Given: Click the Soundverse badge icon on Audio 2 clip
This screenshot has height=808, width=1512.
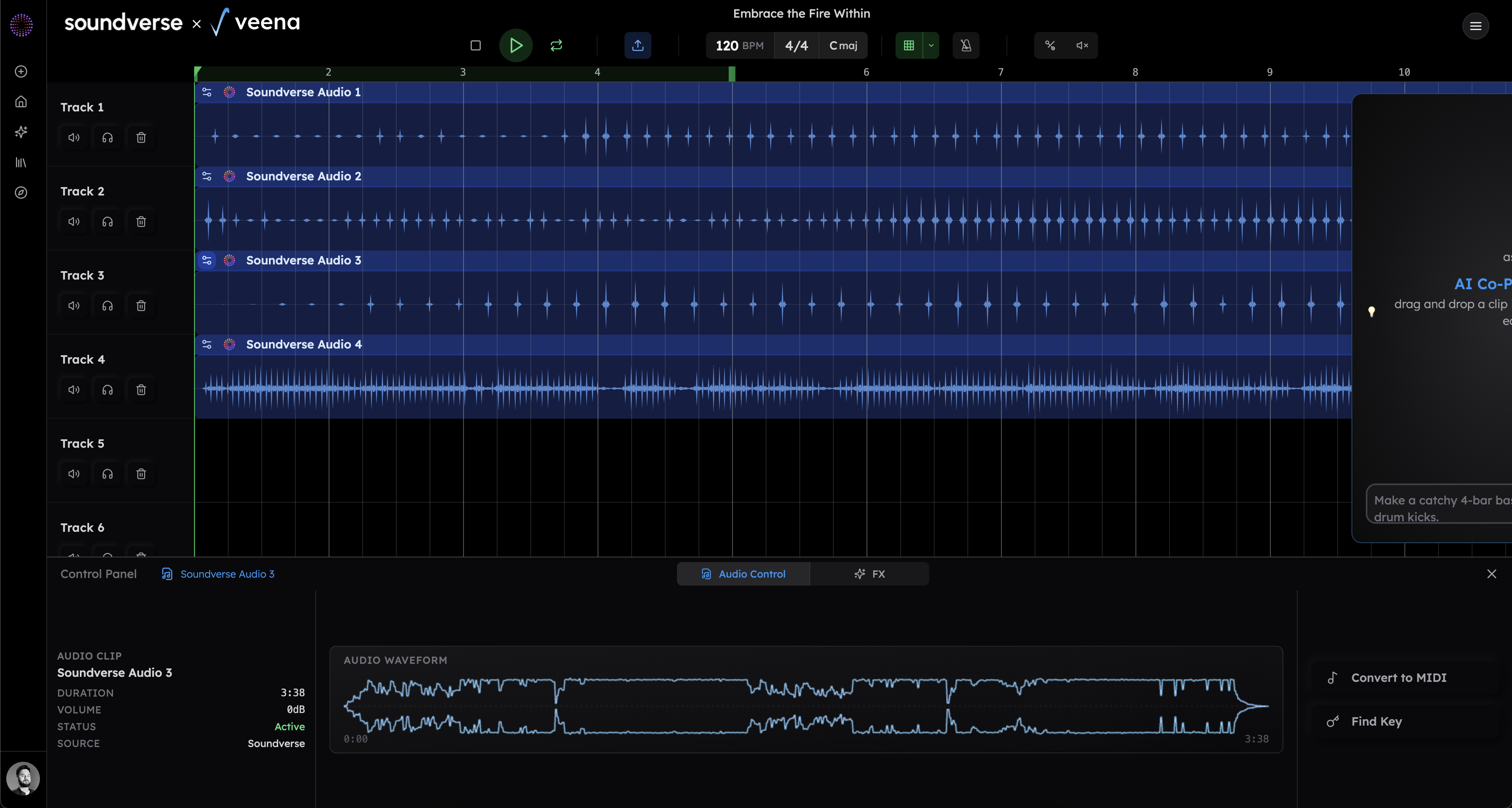Looking at the screenshot, I should (x=229, y=176).
